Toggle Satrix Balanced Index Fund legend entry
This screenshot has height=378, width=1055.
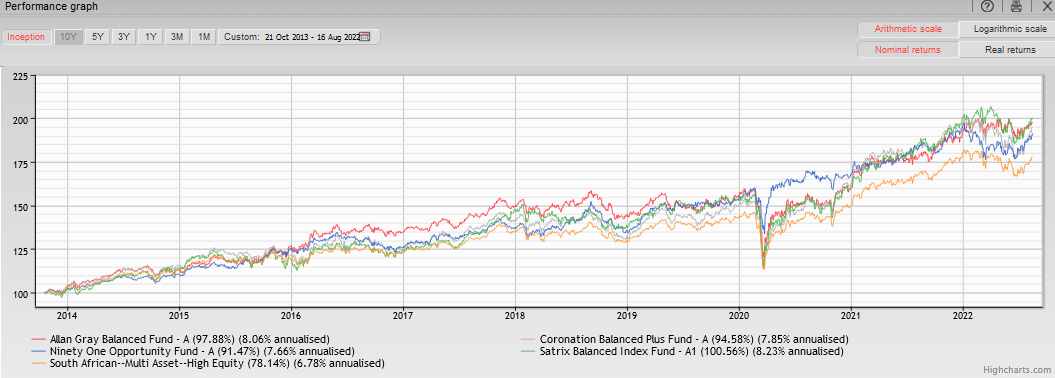pyautogui.click(x=682, y=351)
